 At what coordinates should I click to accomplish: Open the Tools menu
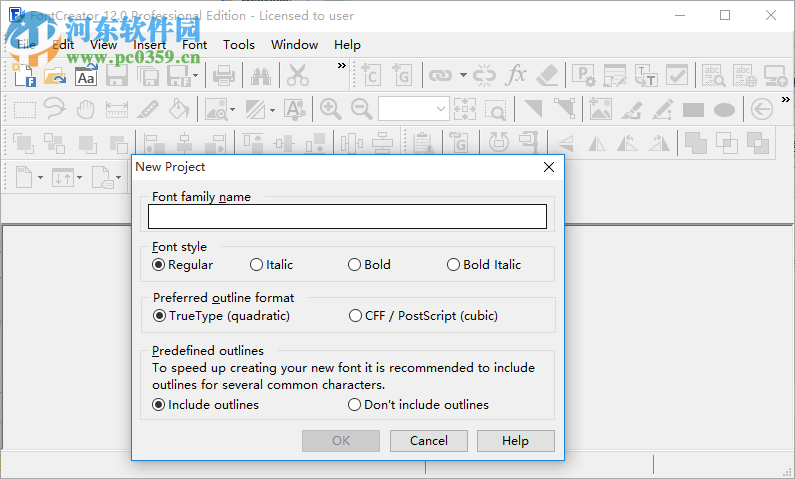point(239,45)
